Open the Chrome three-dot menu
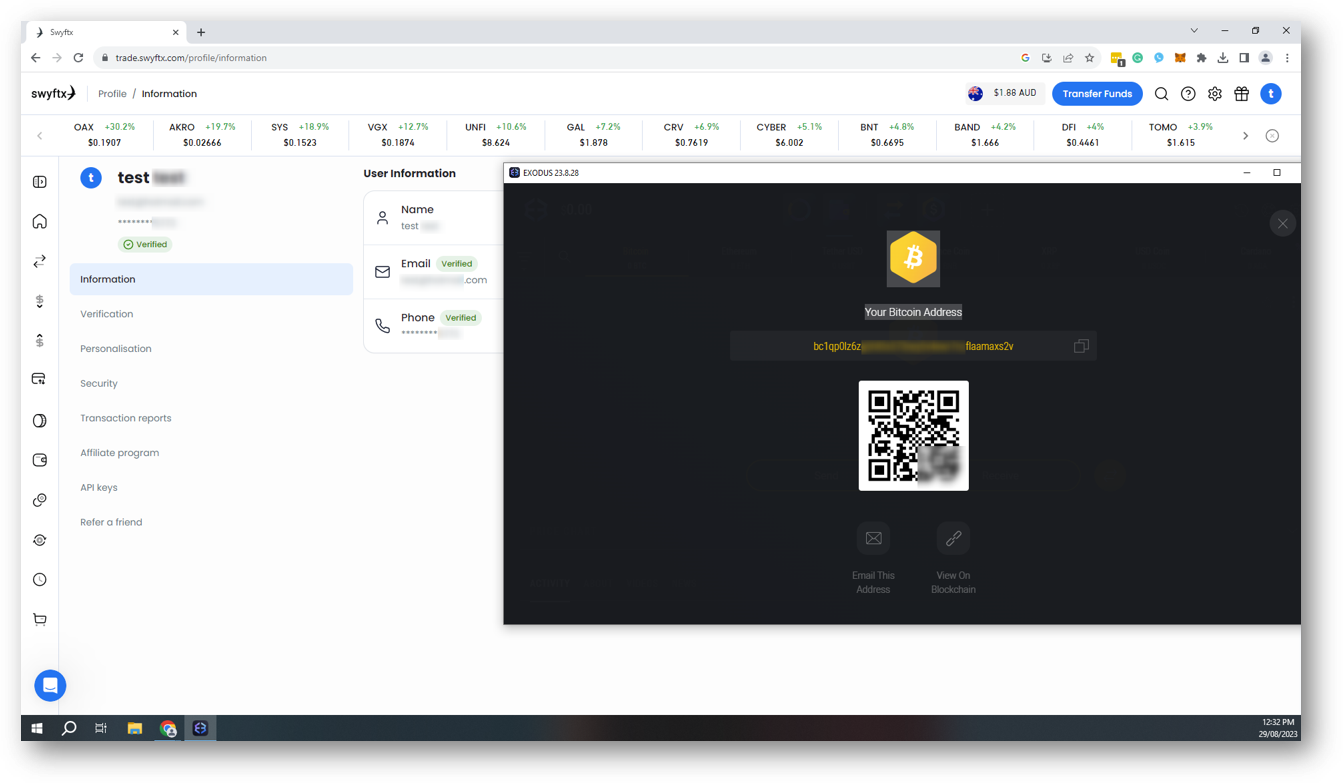This screenshot has height=783, width=1343. point(1287,58)
